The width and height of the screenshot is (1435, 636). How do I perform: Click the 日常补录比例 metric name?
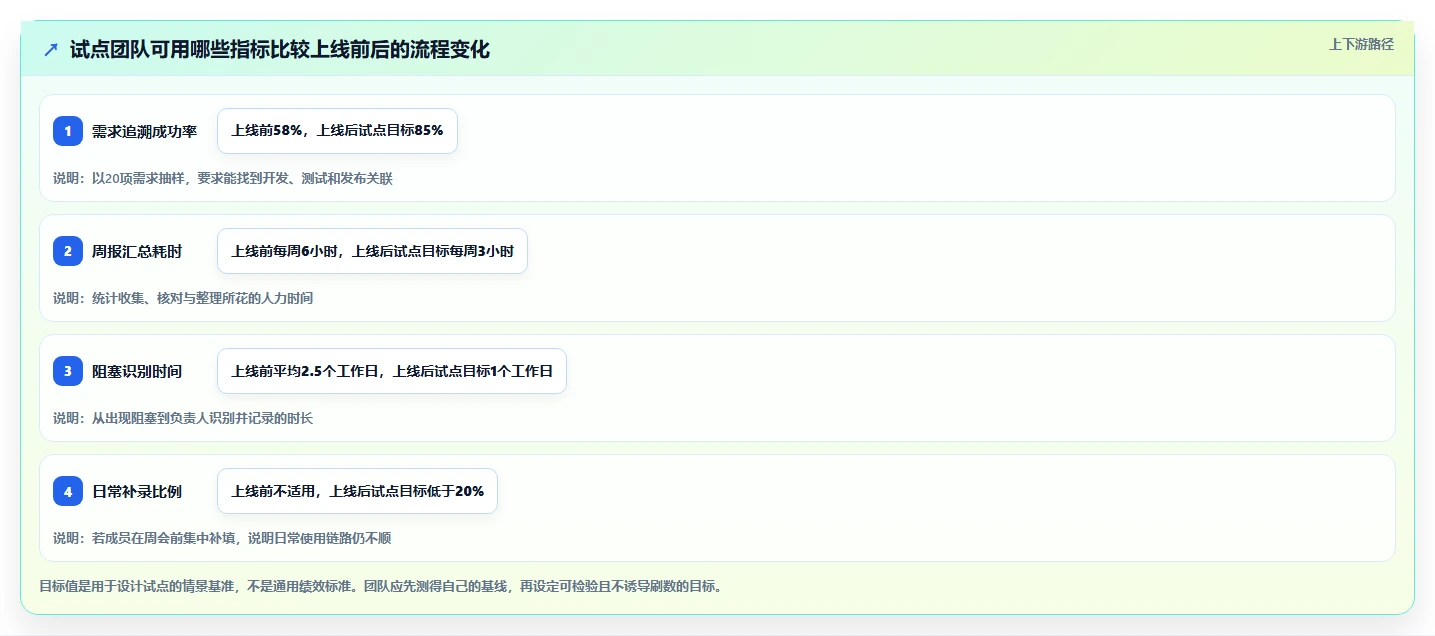coord(137,491)
